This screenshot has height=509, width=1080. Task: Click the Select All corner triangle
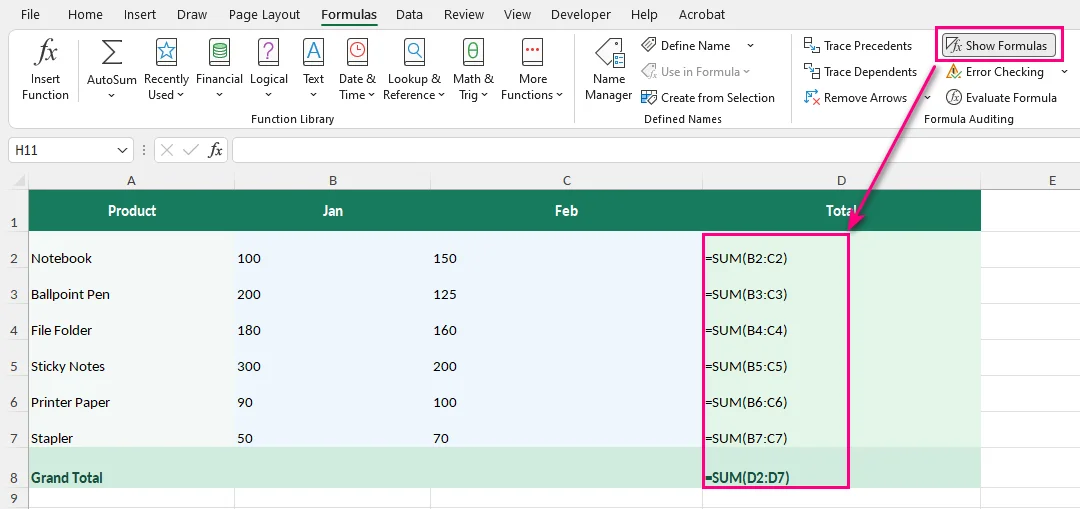pyautogui.click(x=18, y=181)
